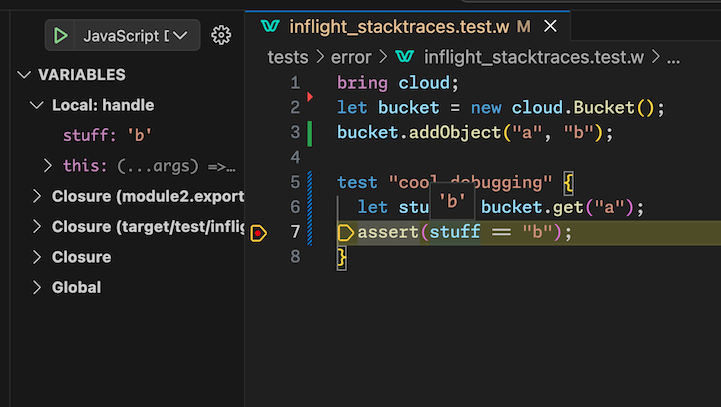This screenshot has height=407, width=721.
Task: Open the JavaScript debug configuration dropdown
Action: click(x=180, y=36)
